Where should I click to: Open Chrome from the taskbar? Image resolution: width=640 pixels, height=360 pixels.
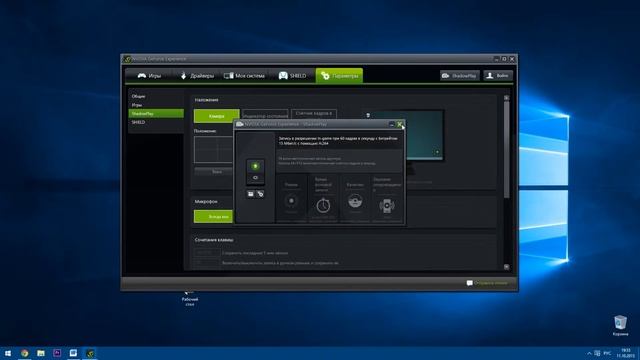(x=24, y=353)
